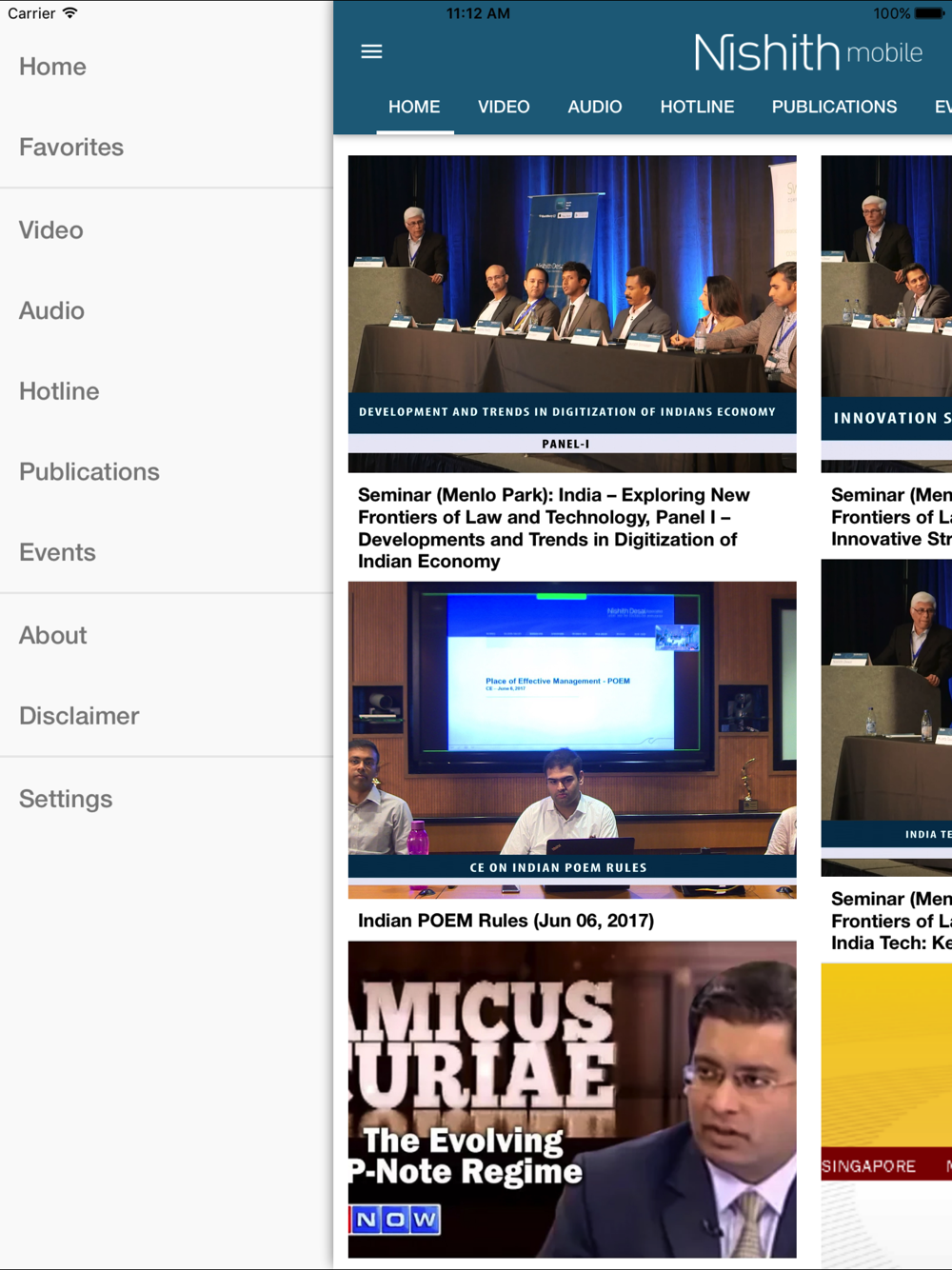Switch to the HOTLINE tab

[697, 108]
